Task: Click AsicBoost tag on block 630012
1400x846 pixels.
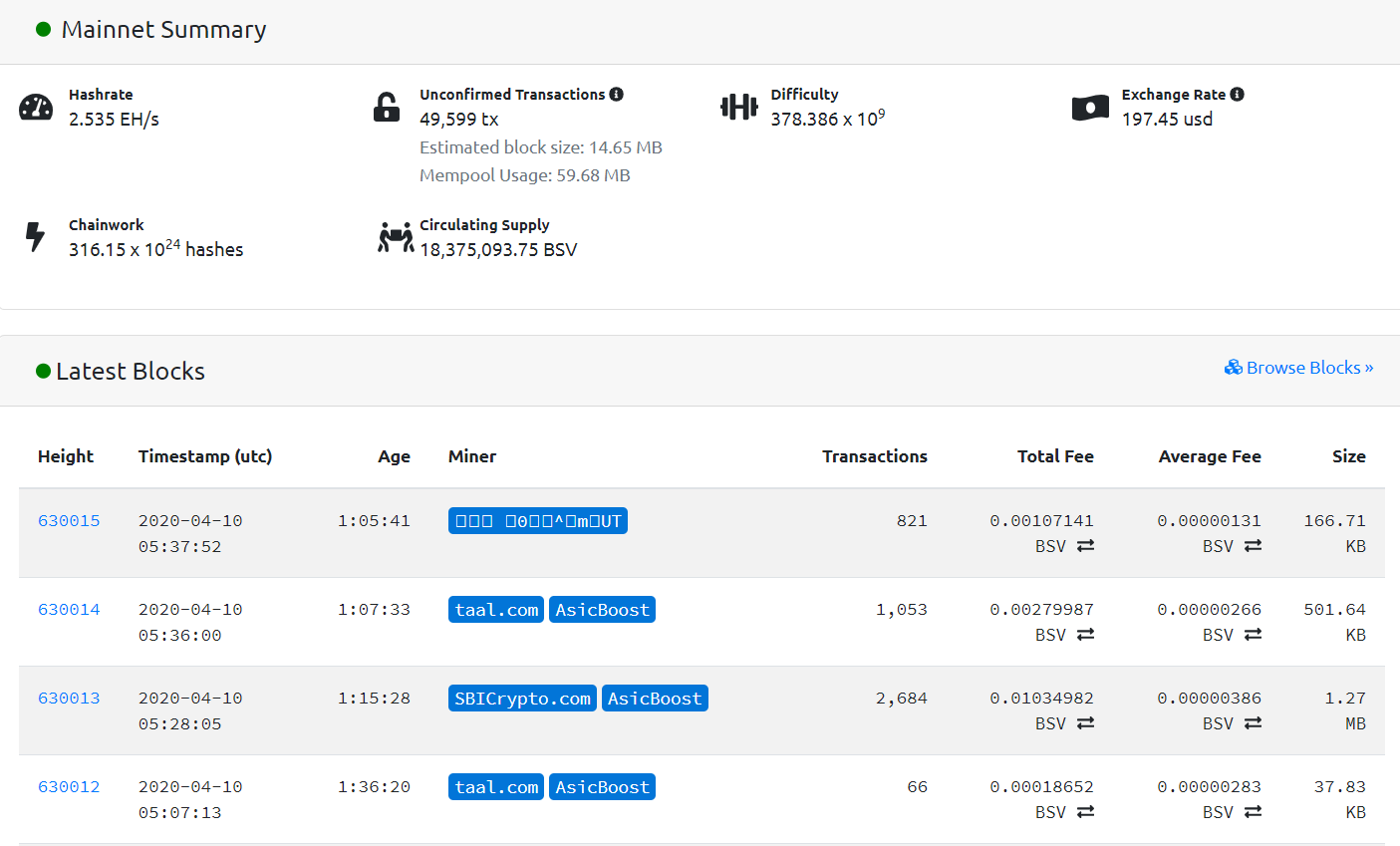Action: (602, 787)
